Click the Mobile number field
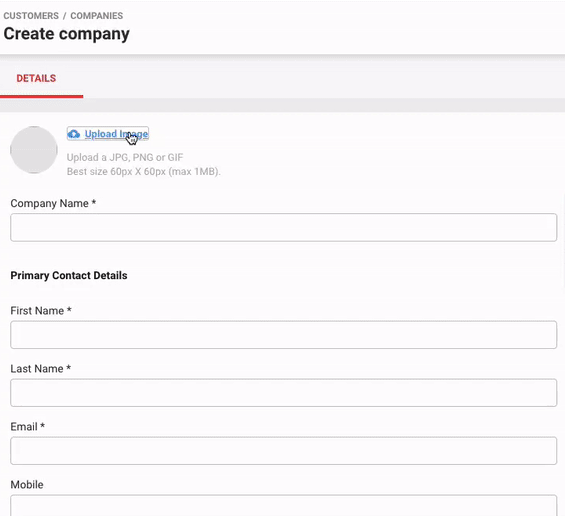The image size is (565, 516). pyautogui.click(x=284, y=506)
